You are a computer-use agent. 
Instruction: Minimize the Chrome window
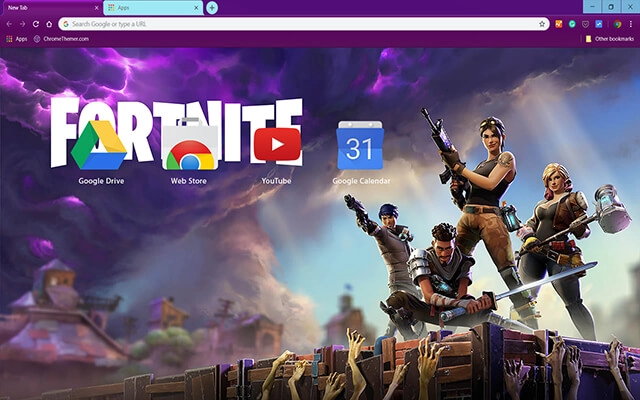(592, 7)
